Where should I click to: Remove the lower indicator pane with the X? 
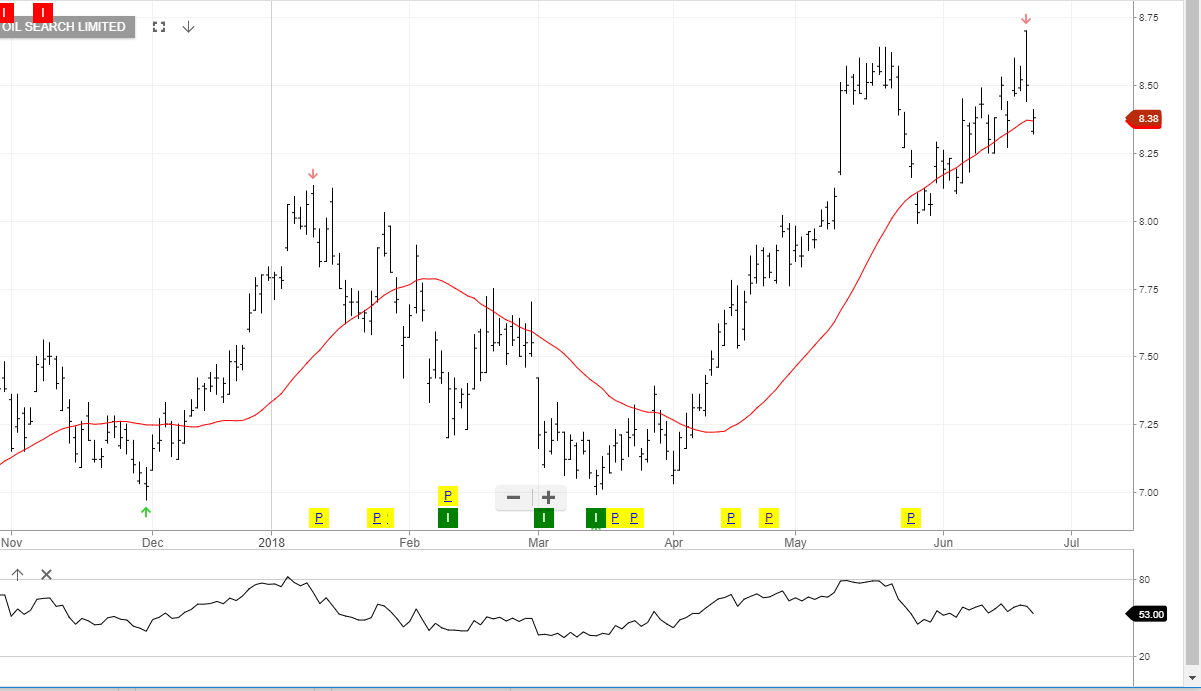(x=46, y=574)
